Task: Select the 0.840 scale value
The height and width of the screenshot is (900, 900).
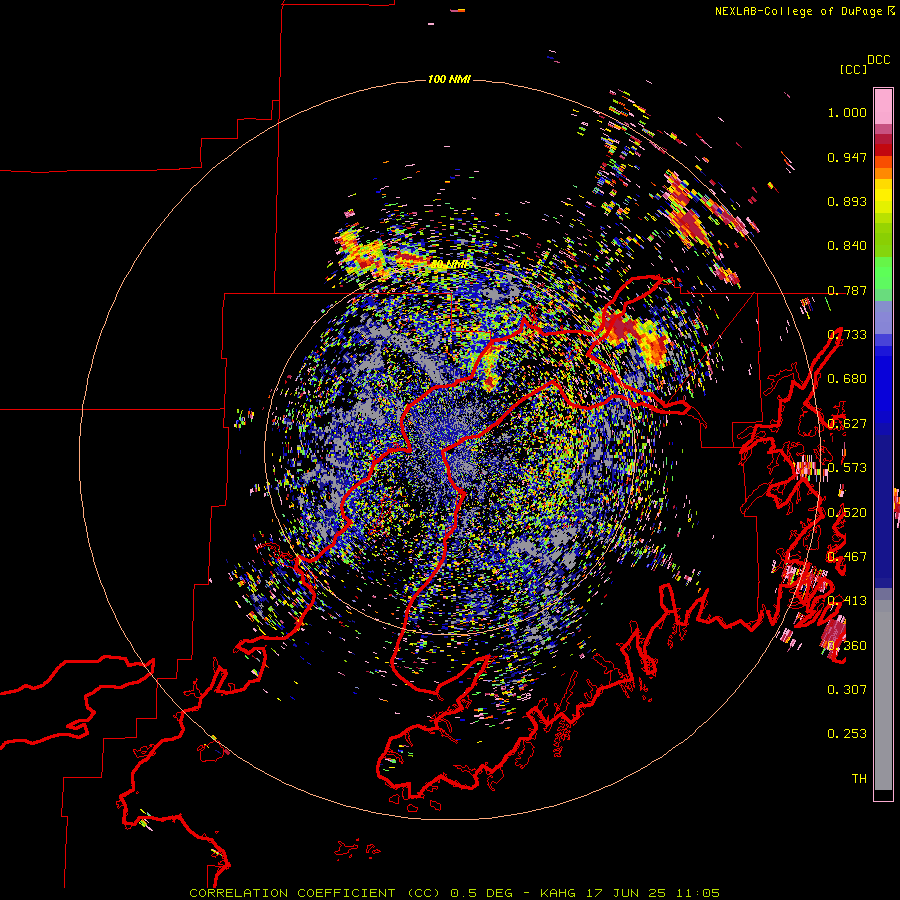Action: pyautogui.click(x=847, y=246)
